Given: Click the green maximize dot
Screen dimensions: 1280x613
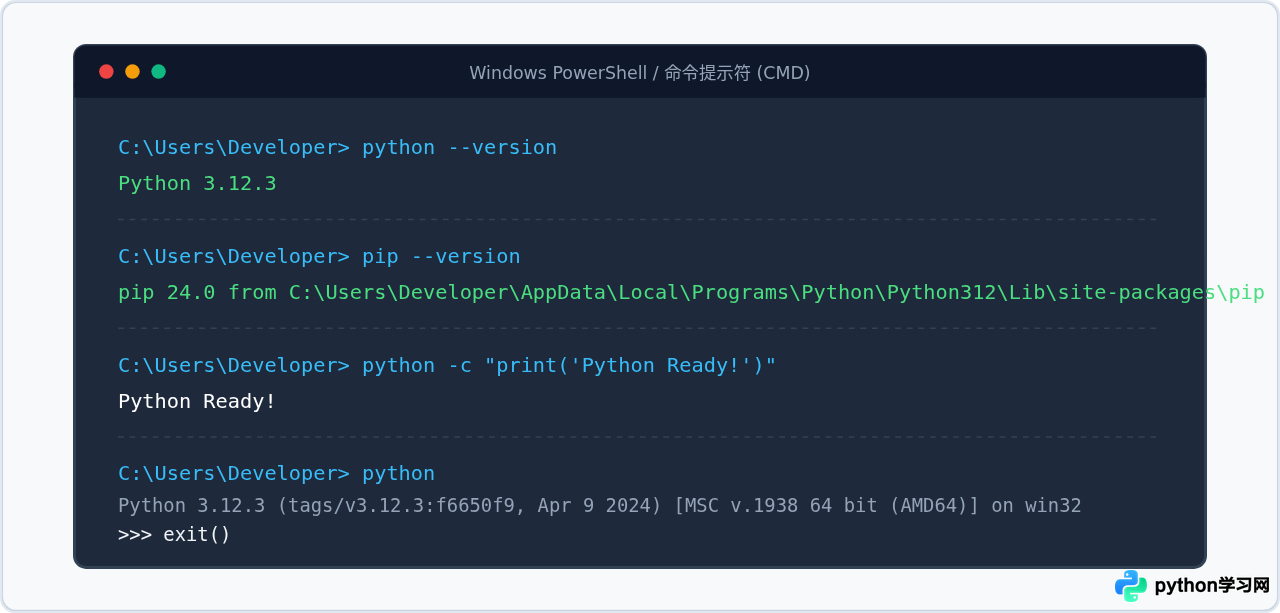Looking at the screenshot, I should click(158, 71).
